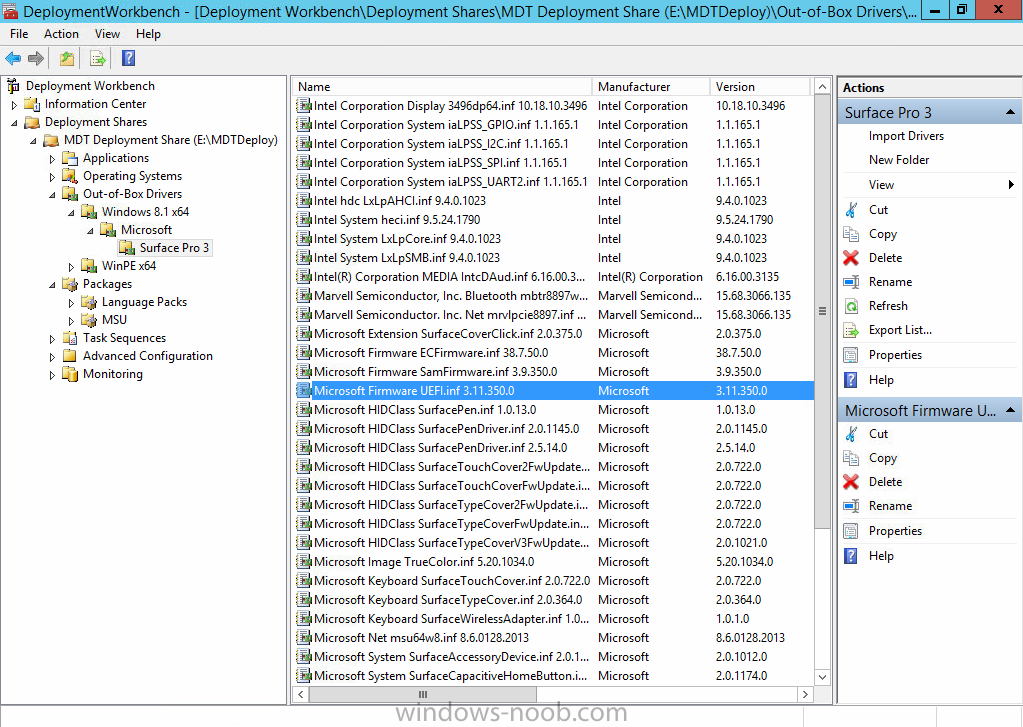Click the Copy icon under Microsoft Firmware section
The height and width of the screenshot is (727, 1023).
[851, 458]
